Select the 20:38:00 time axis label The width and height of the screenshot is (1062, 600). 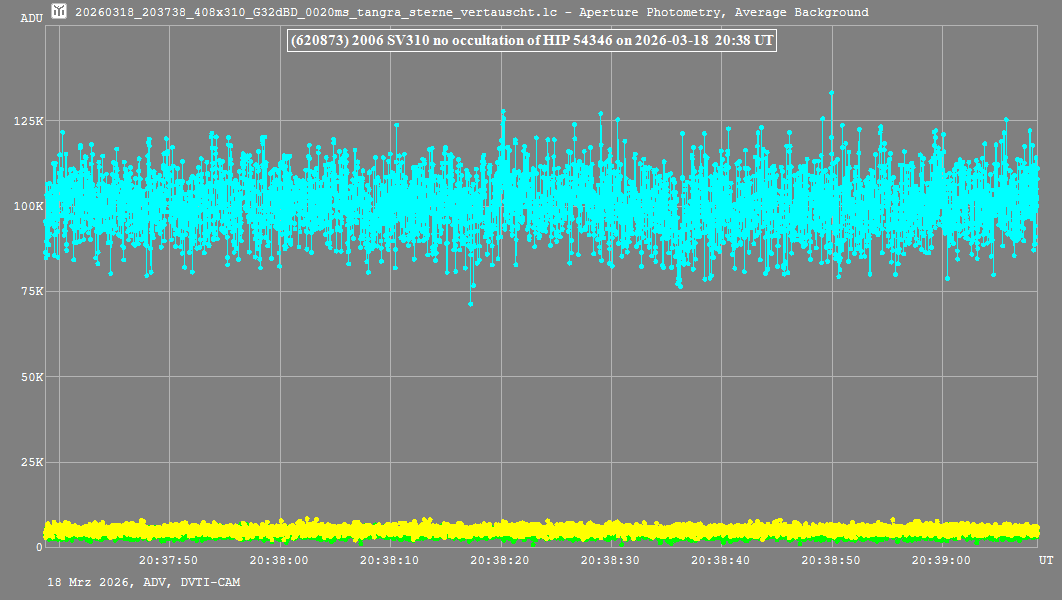pos(279,561)
